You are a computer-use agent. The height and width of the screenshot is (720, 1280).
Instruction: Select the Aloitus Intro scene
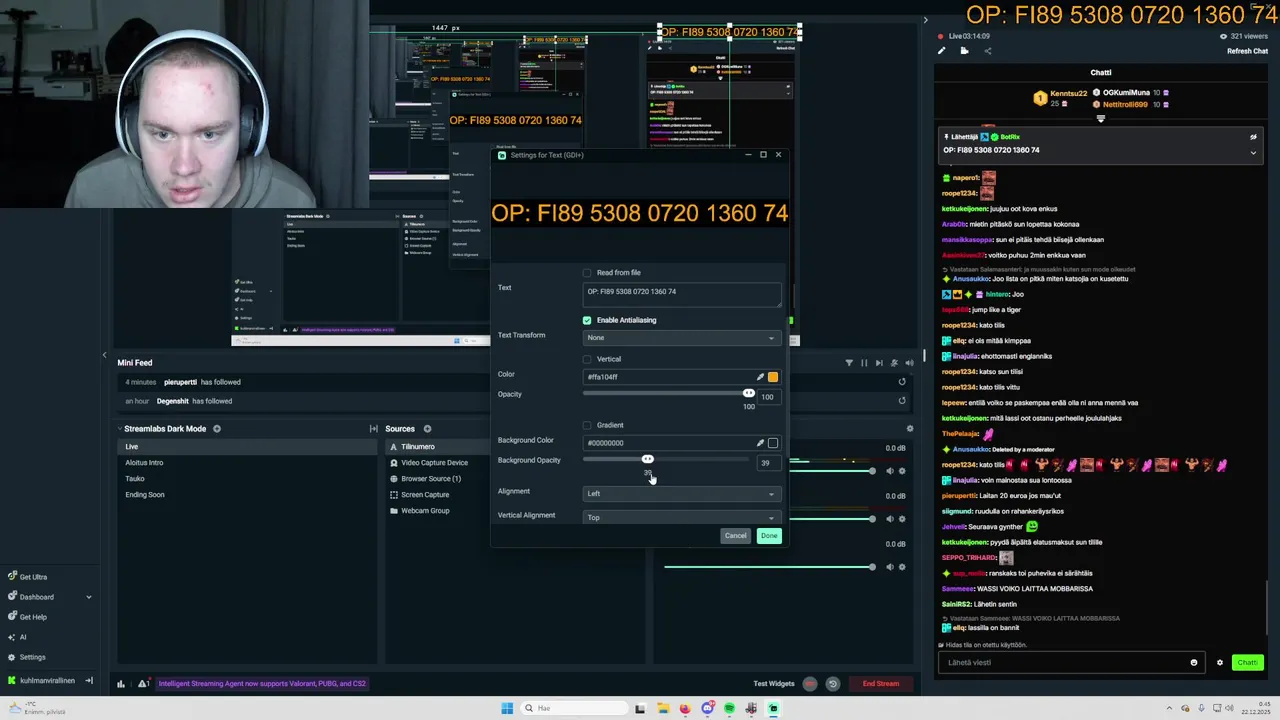(x=246, y=463)
